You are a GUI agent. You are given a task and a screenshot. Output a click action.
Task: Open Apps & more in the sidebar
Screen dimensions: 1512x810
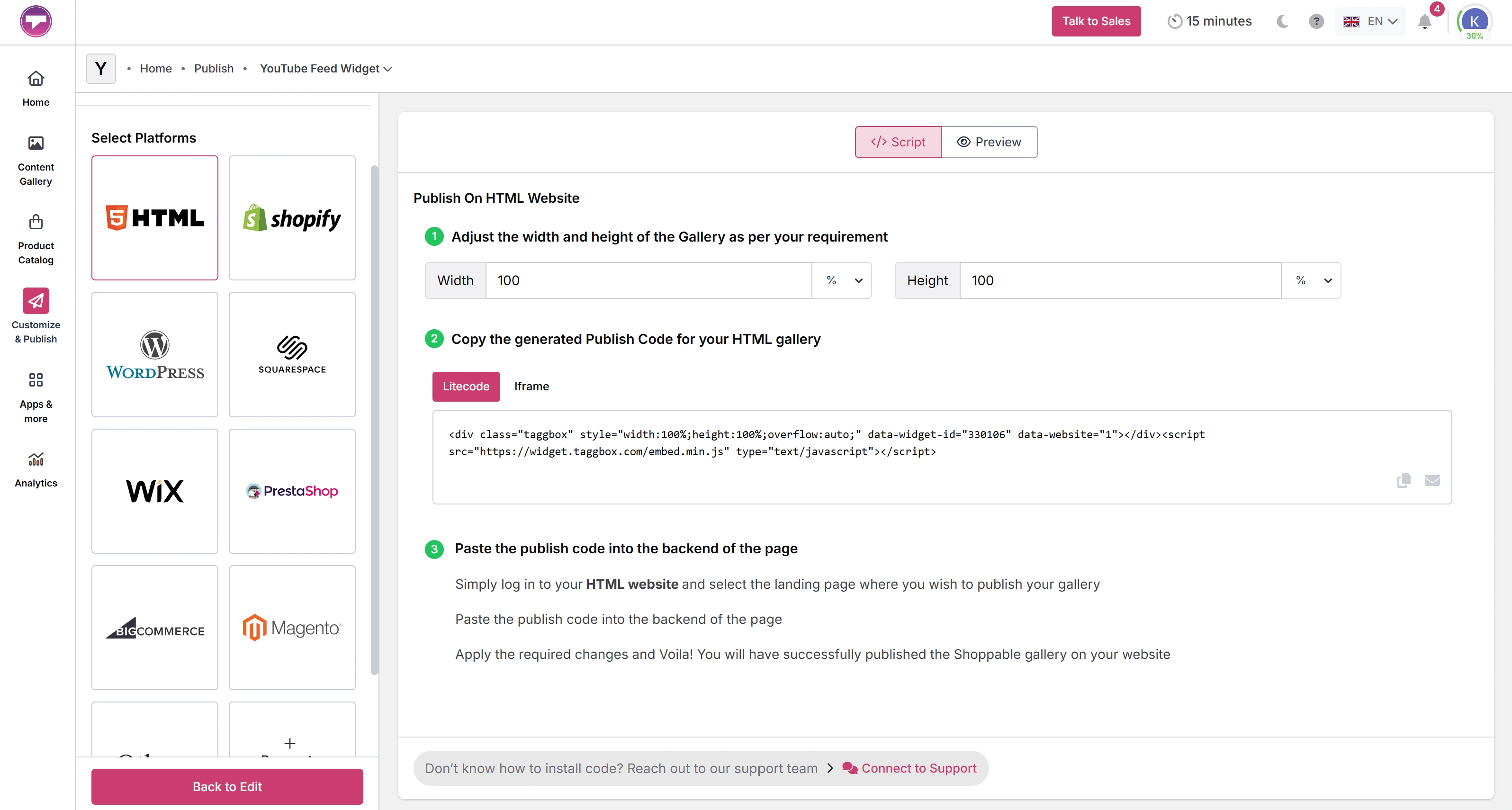pos(36,397)
